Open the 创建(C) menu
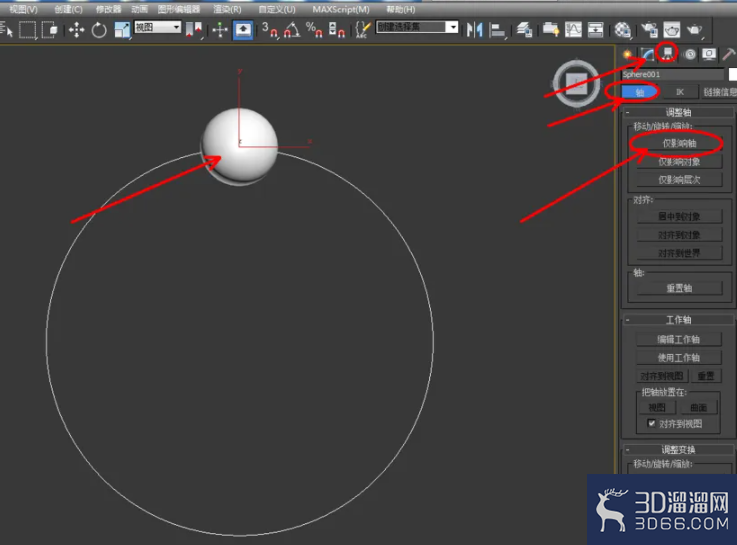 (68, 9)
